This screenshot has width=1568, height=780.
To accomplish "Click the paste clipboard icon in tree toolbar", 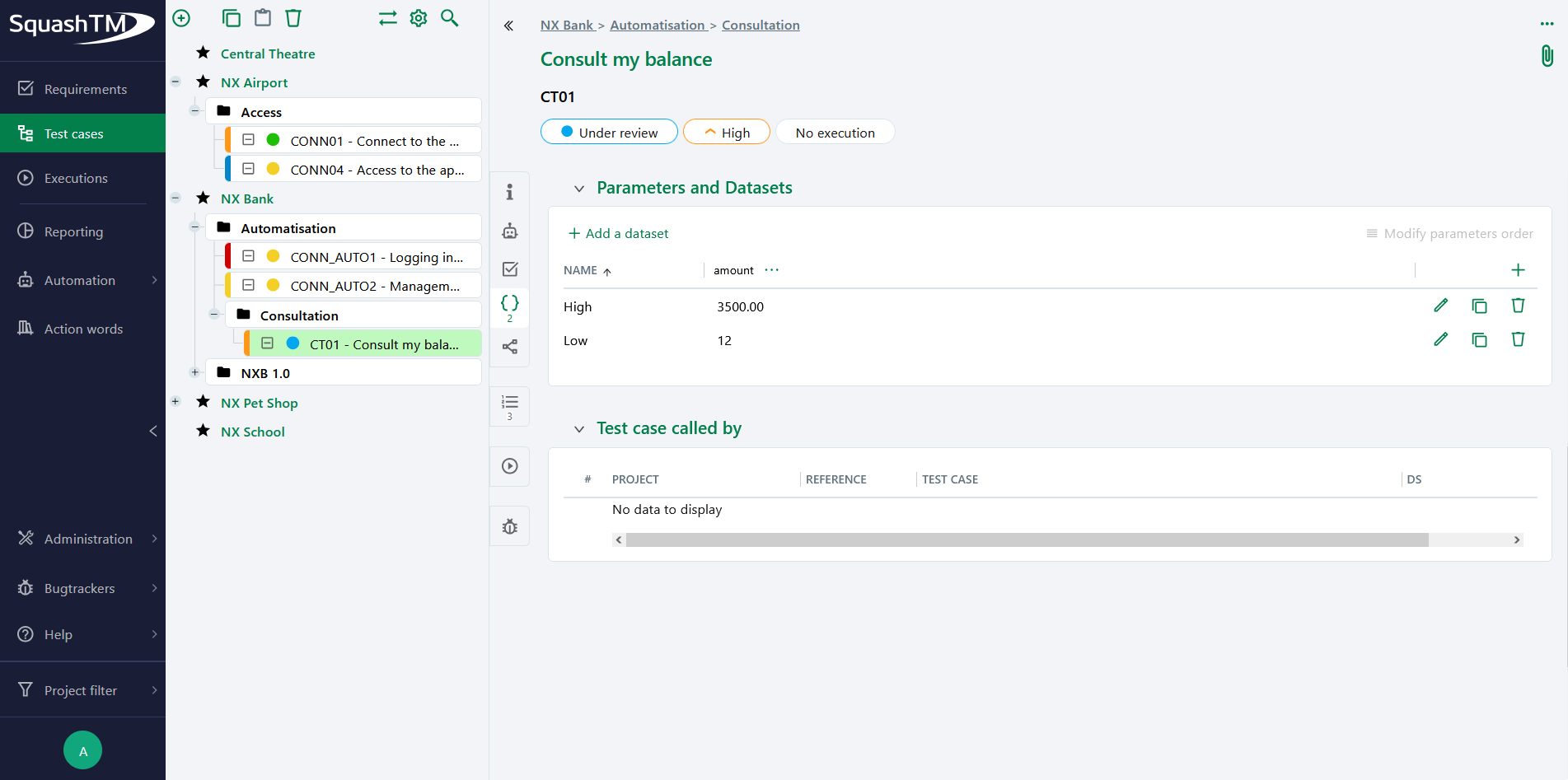I will (263, 18).
